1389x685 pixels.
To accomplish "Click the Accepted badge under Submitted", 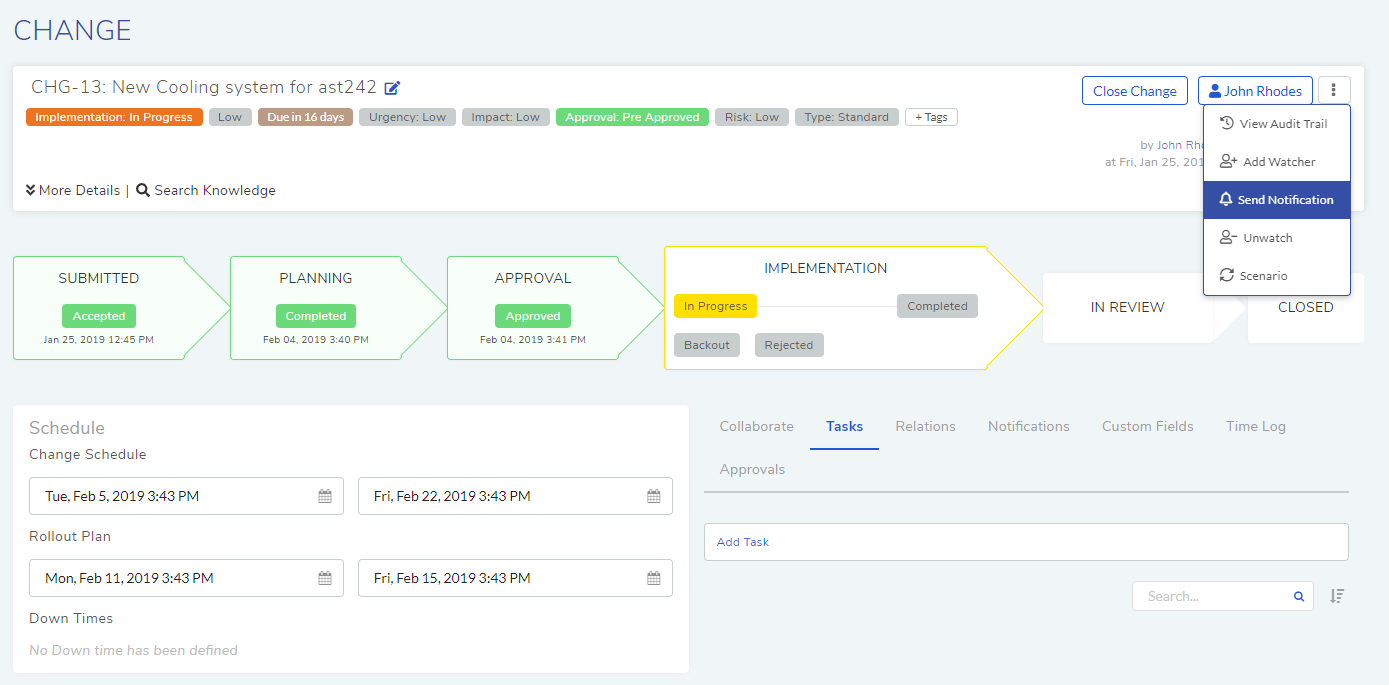I will pos(99,316).
